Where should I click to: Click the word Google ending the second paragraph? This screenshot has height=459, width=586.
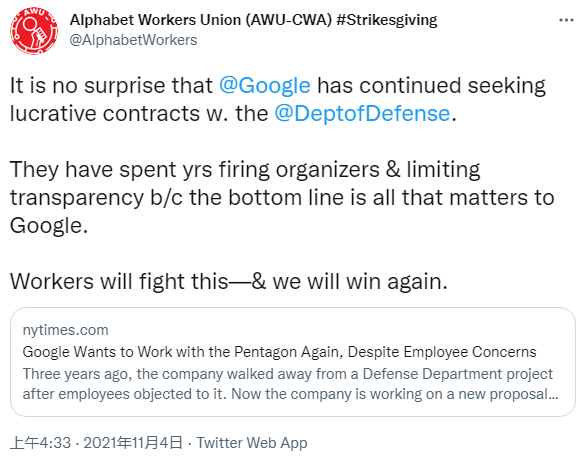pyautogui.click(x=49, y=225)
